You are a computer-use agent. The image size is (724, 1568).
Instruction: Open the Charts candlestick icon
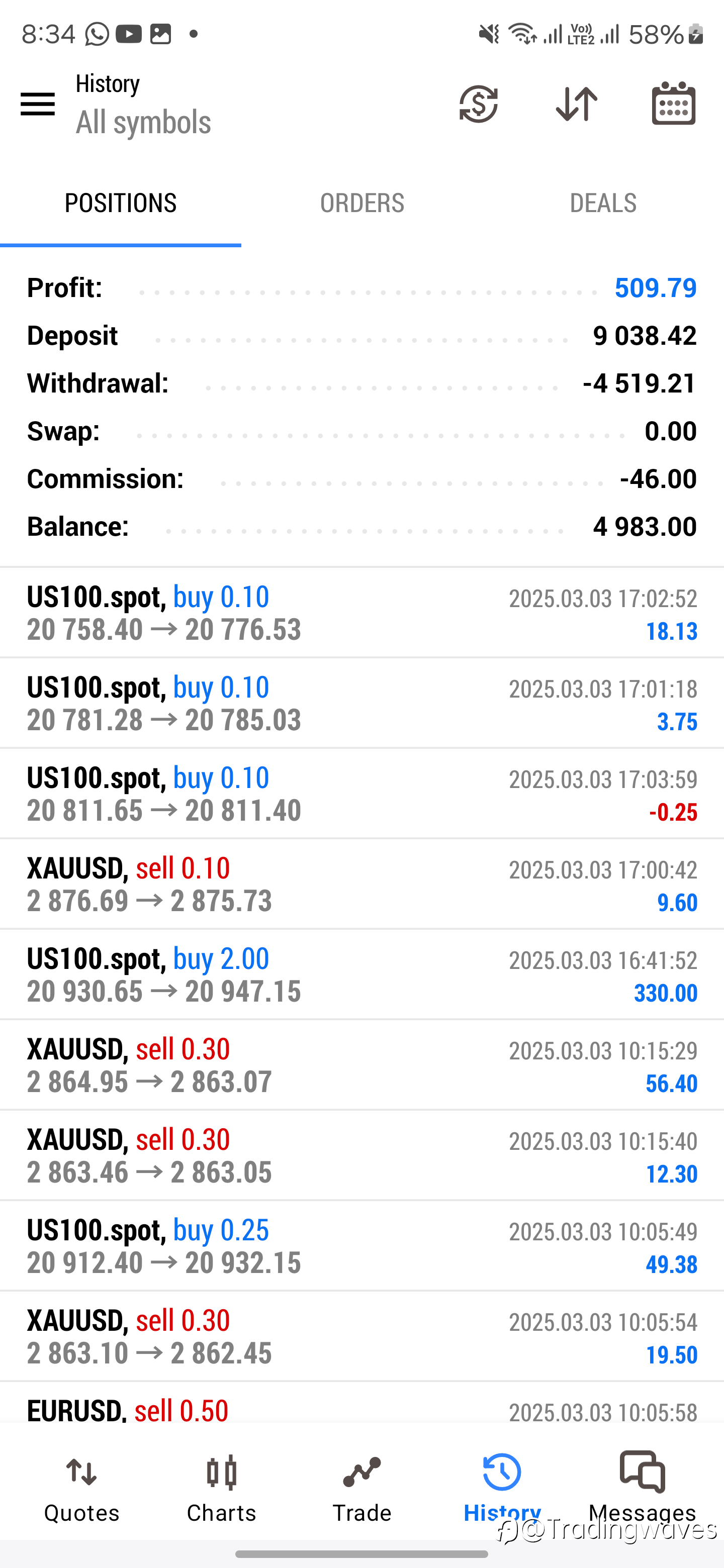[x=222, y=1474]
